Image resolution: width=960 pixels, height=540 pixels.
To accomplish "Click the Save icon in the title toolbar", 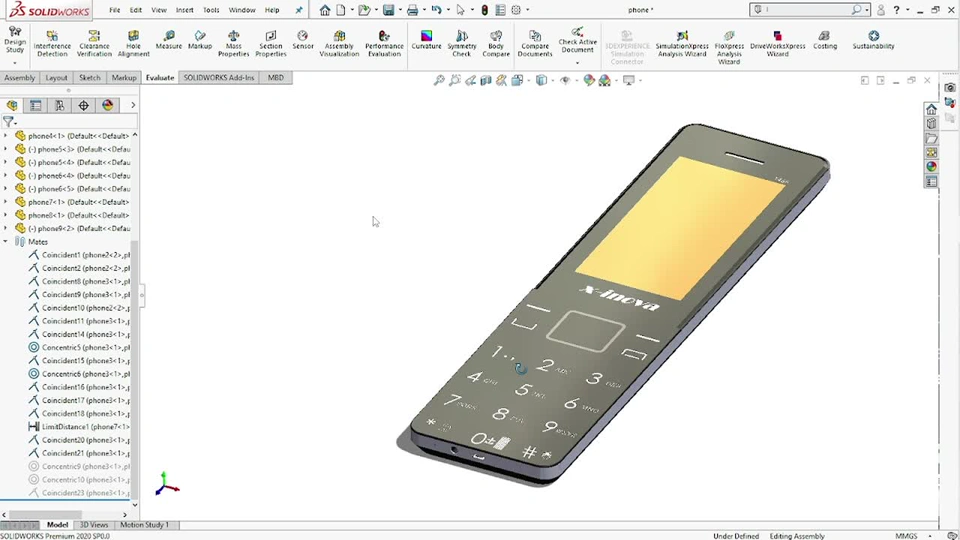I will [x=388, y=10].
